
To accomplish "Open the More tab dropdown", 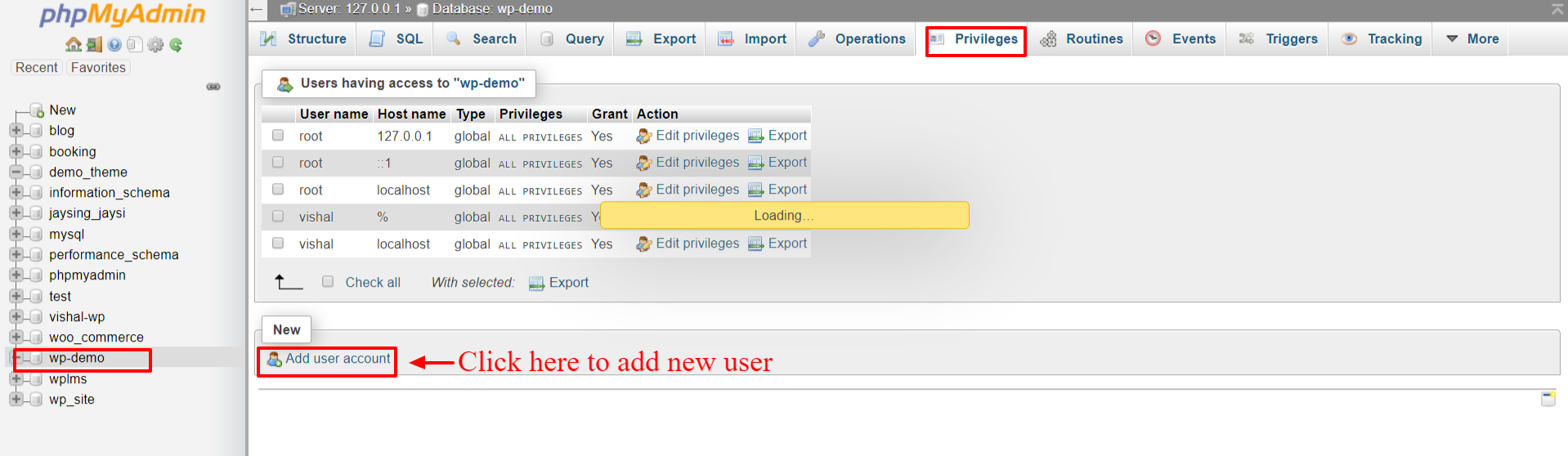I will click(1472, 39).
